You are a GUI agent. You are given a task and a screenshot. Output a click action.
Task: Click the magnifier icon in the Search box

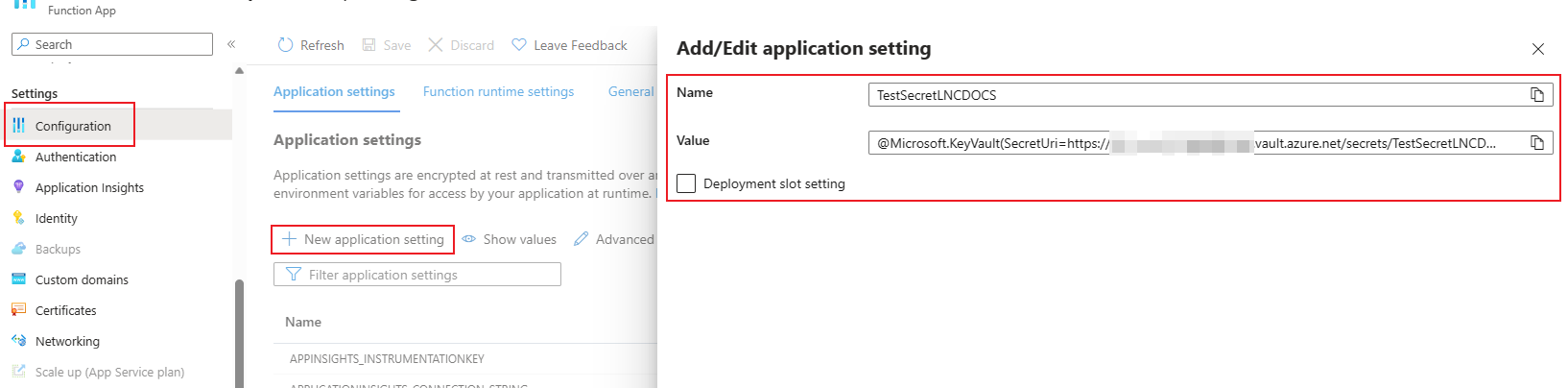[23, 44]
